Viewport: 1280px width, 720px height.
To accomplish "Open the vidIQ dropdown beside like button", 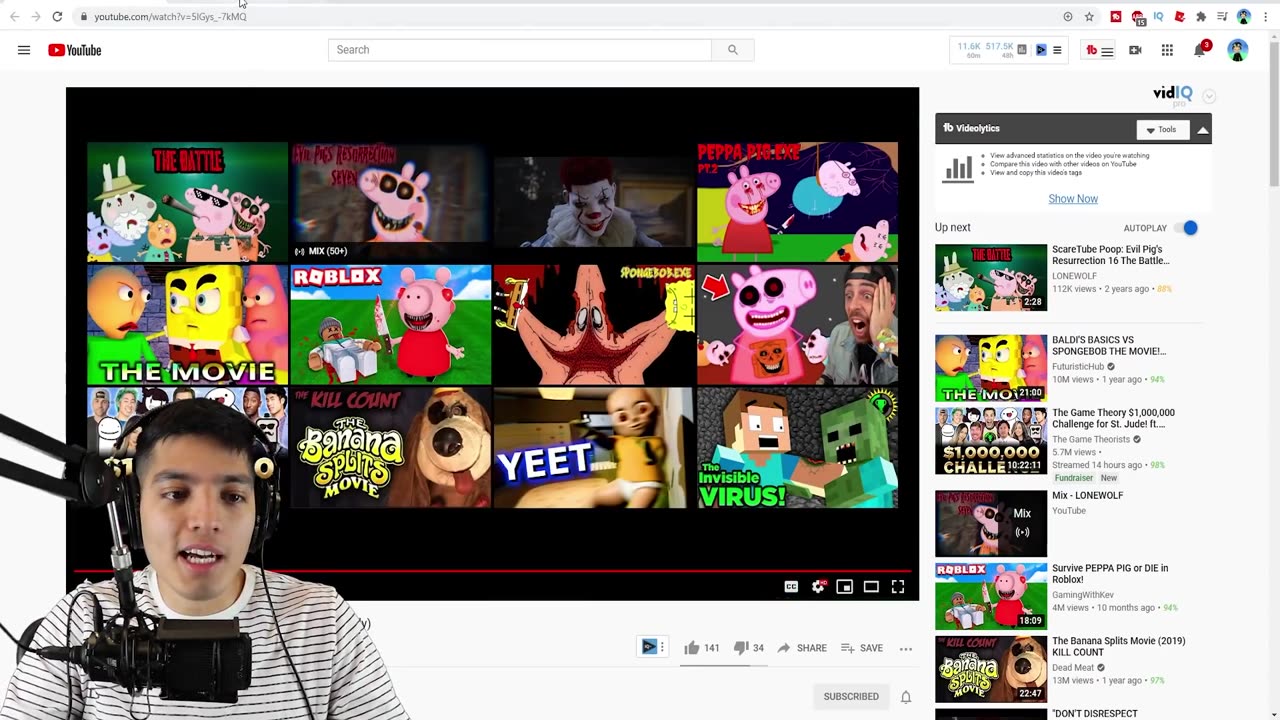I will pyautogui.click(x=653, y=647).
